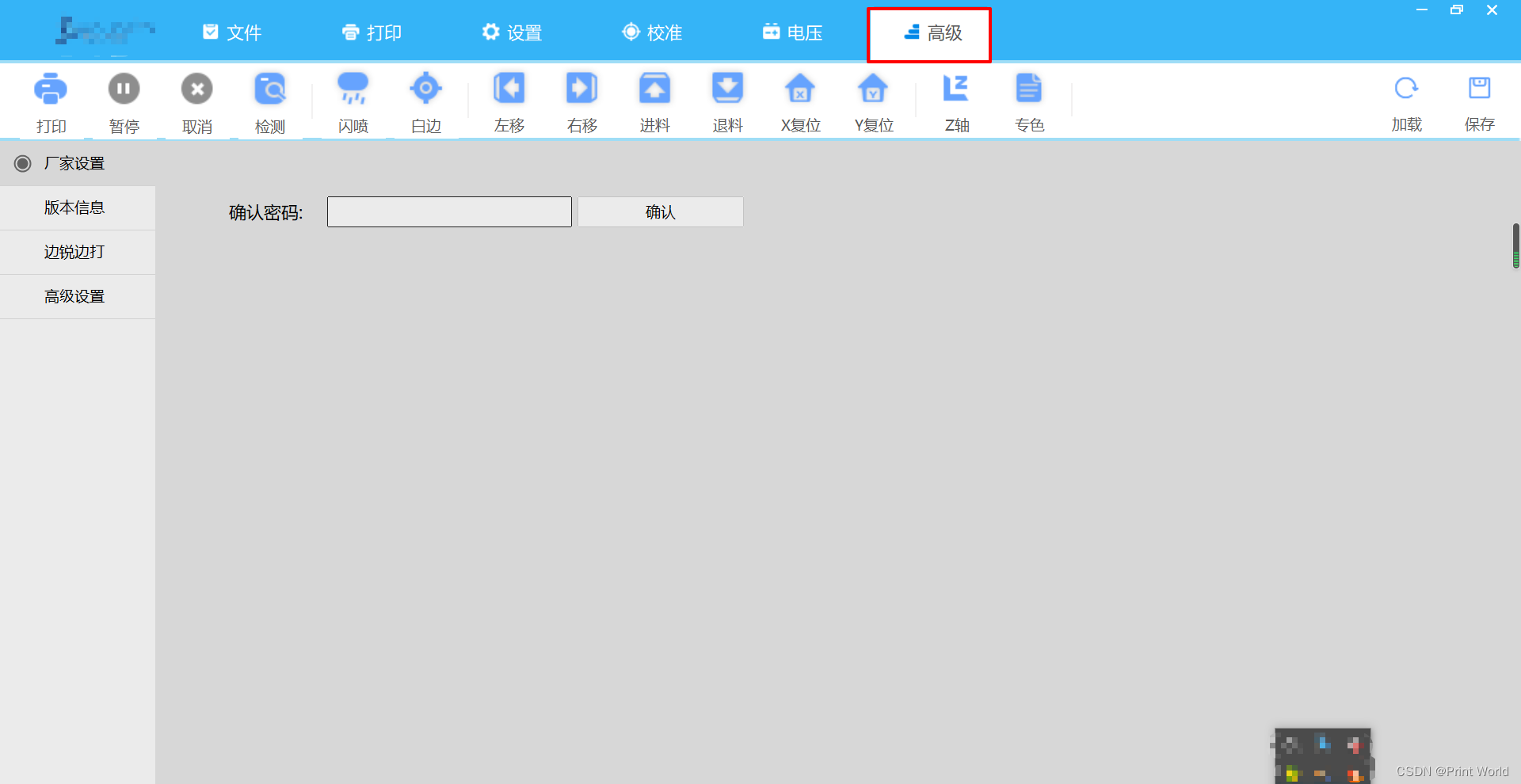1521x784 pixels.
Task: Open the 电压 (Voltage) tab
Action: click(791, 32)
